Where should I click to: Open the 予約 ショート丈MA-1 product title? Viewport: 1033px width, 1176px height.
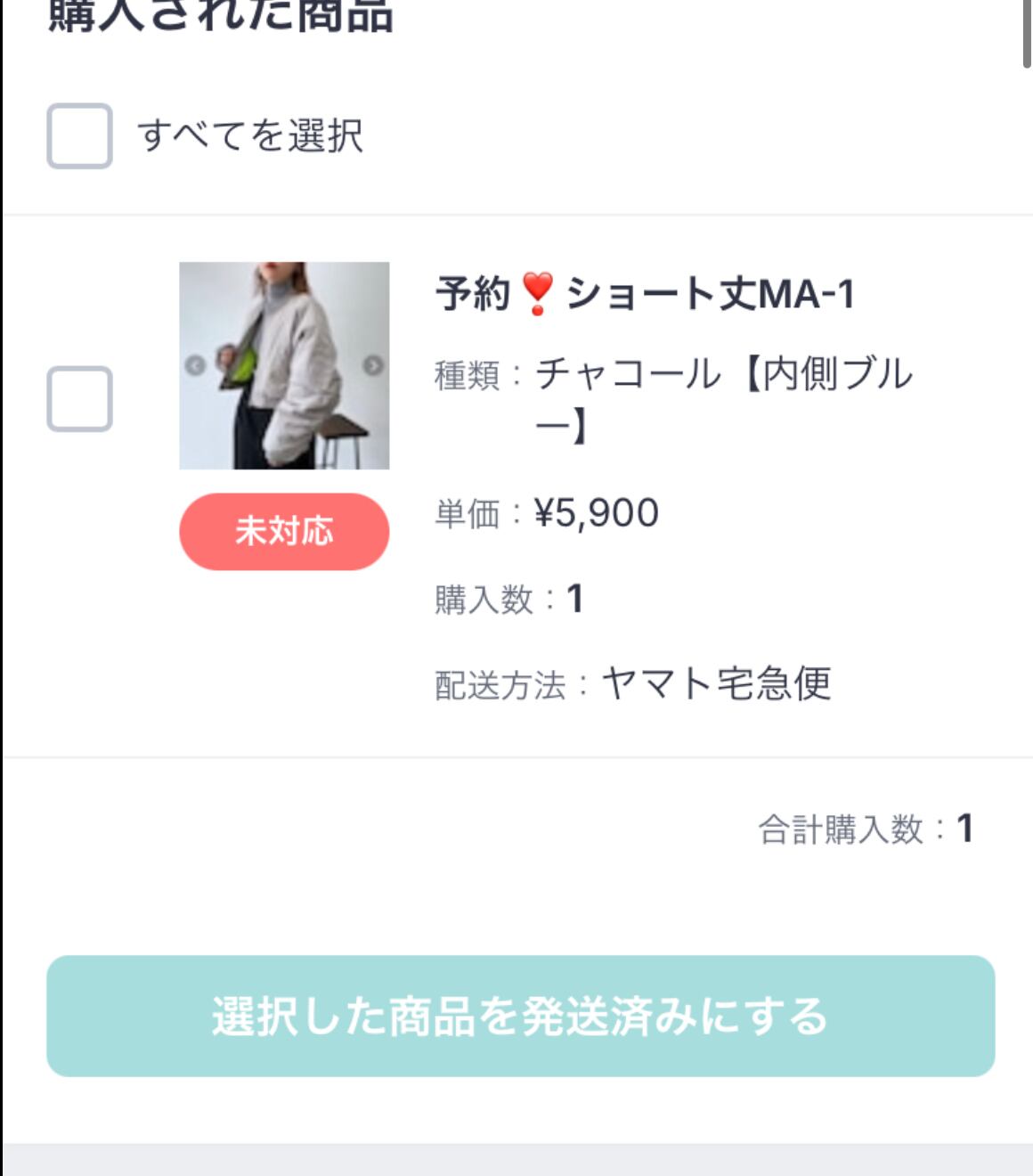[645, 294]
